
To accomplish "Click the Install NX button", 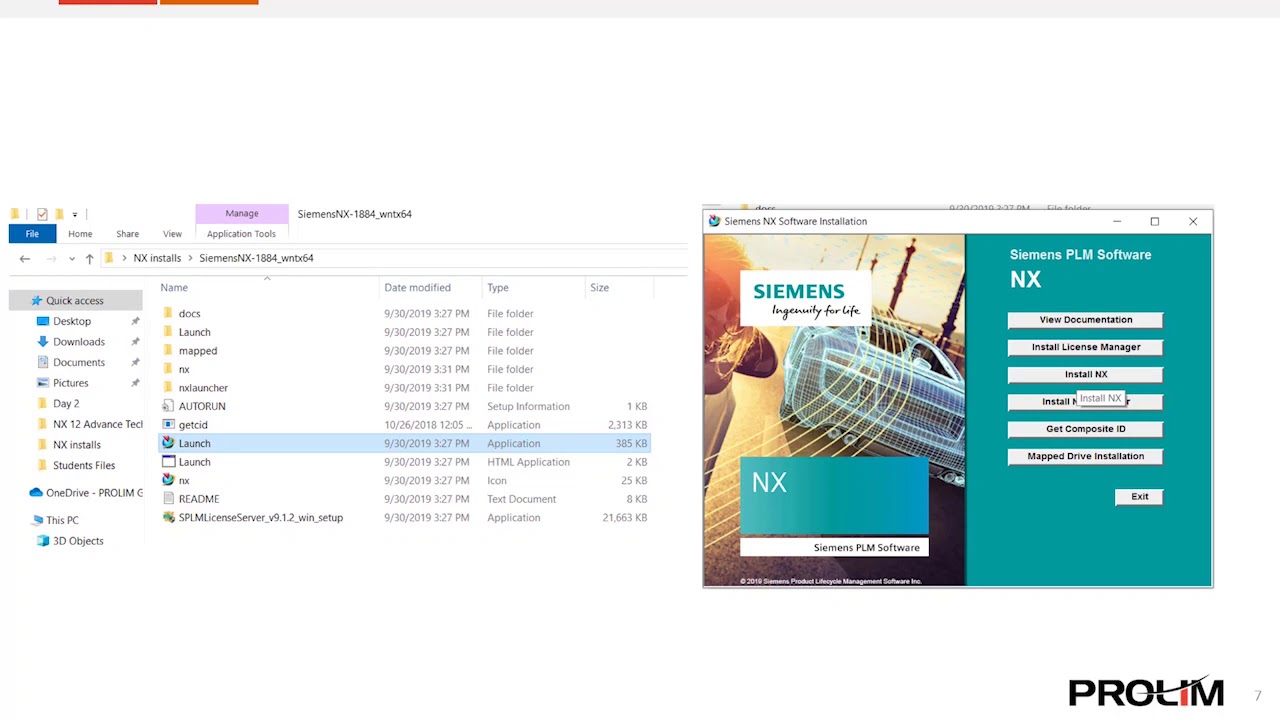I will tap(1085, 374).
